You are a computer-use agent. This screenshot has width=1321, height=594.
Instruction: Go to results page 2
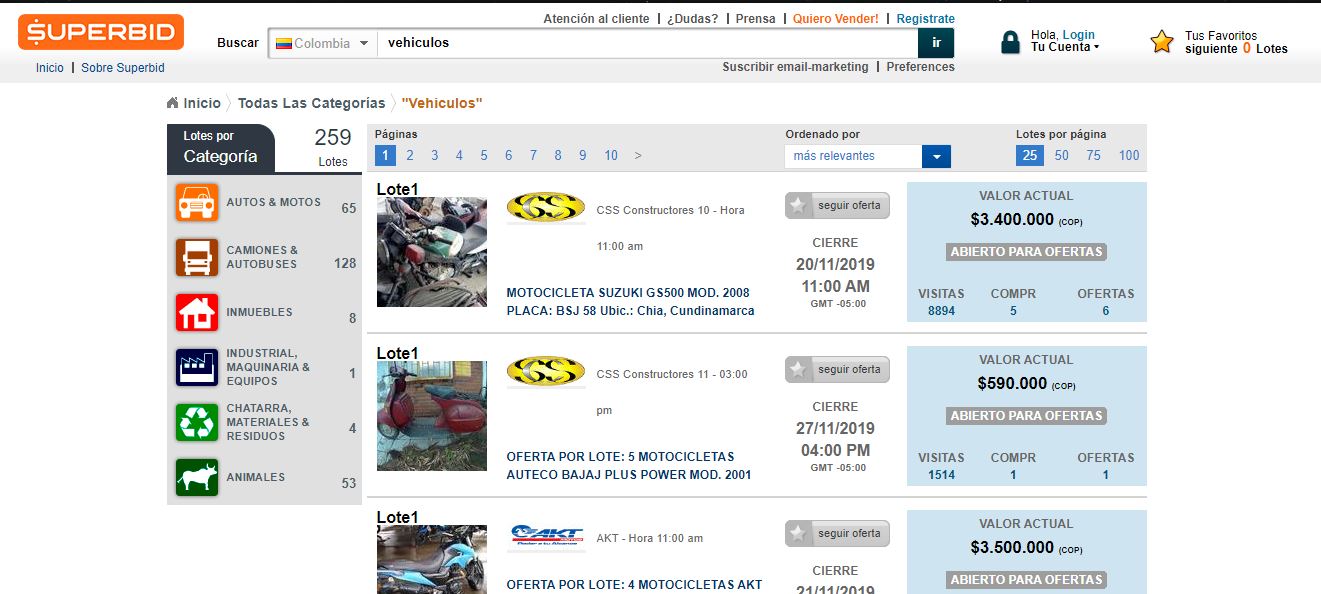click(410, 155)
